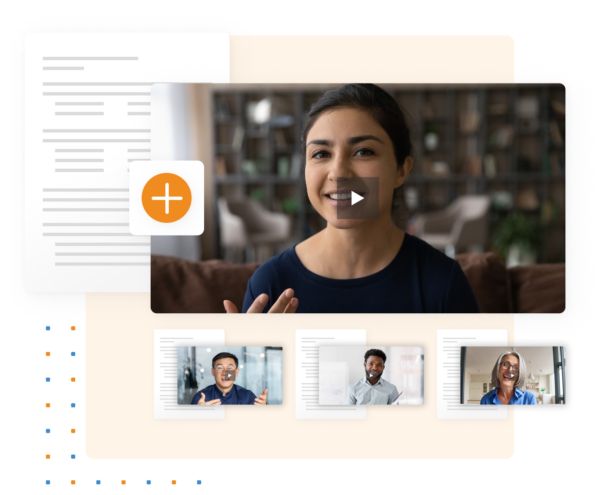Play the video of the grey-haired woman
The width and height of the screenshot is (600, 495).
click(512, 376)
